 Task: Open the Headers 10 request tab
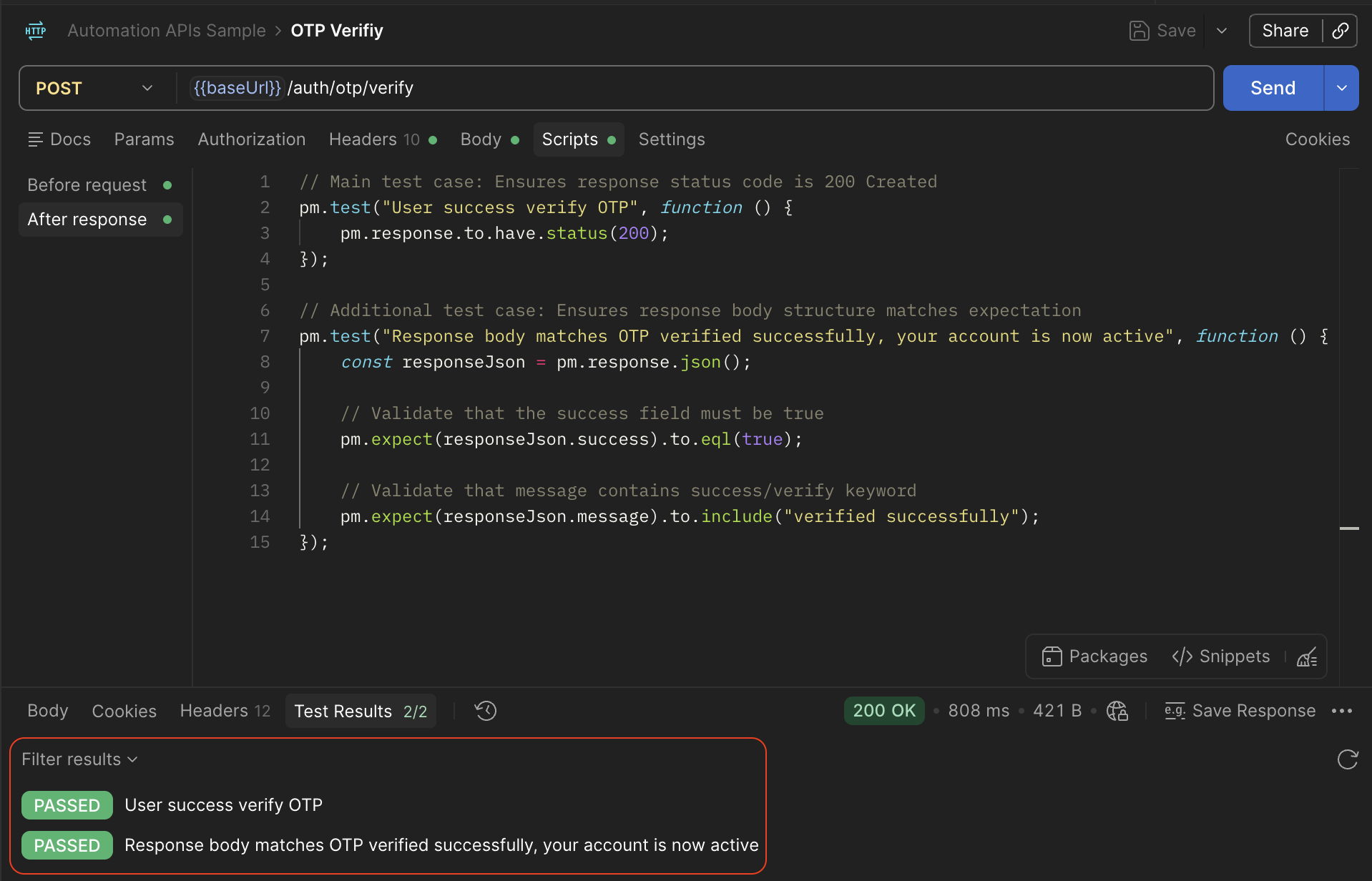383,139
